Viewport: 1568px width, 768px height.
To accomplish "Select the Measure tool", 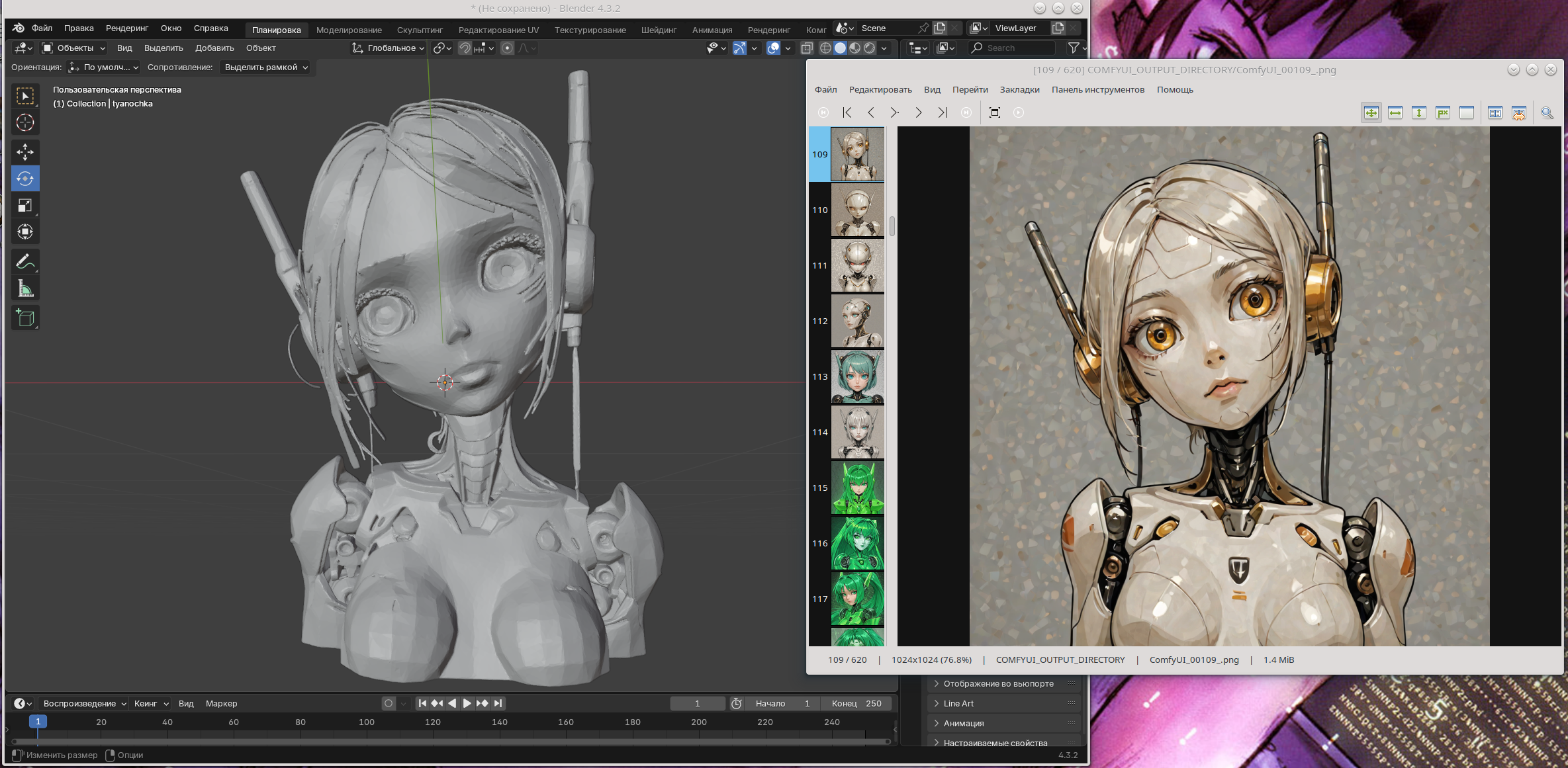I will (25, 289).
